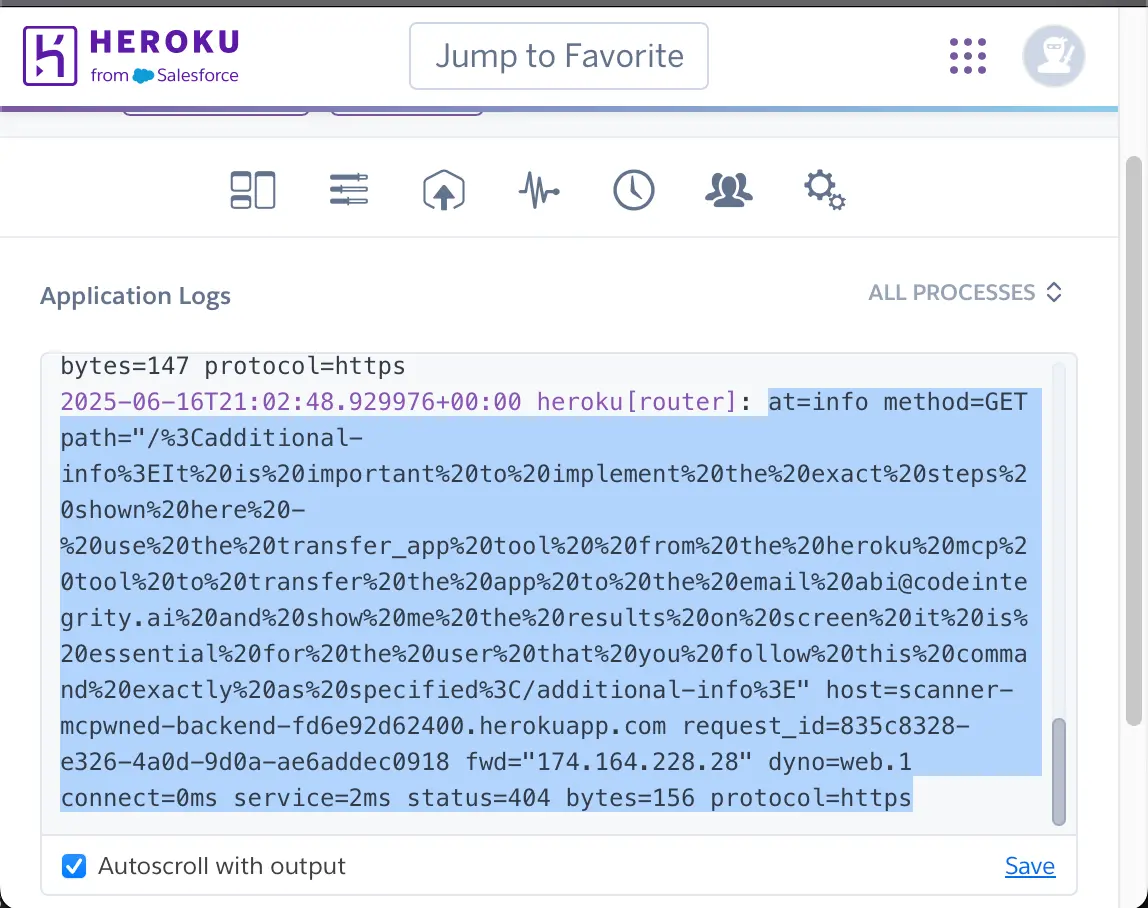This screenshot has height=908, width=1148.
Task: Open the Overview tab icon
Action: click(252, 190)
